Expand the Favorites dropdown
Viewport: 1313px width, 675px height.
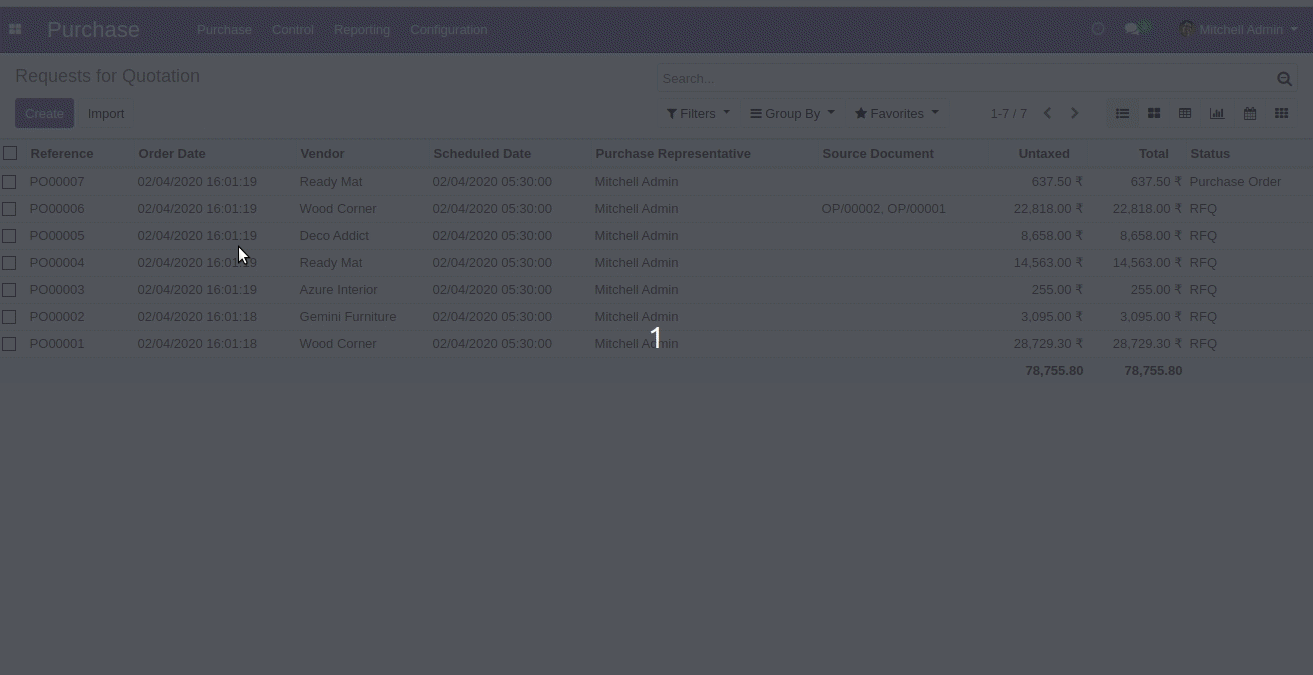pyautogui.click(x=896, y=114)
